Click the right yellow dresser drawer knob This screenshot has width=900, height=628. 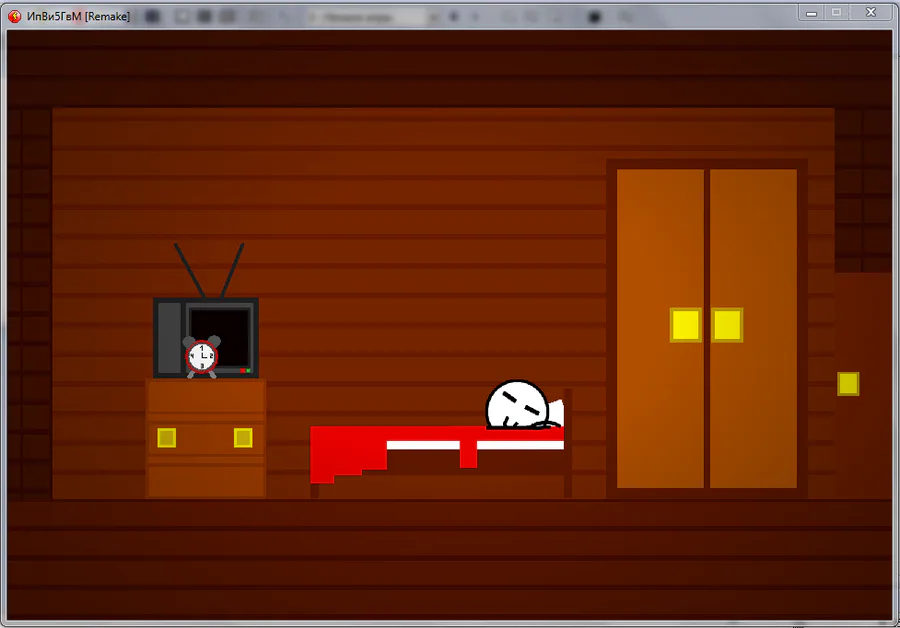click(x=243, y=438)
